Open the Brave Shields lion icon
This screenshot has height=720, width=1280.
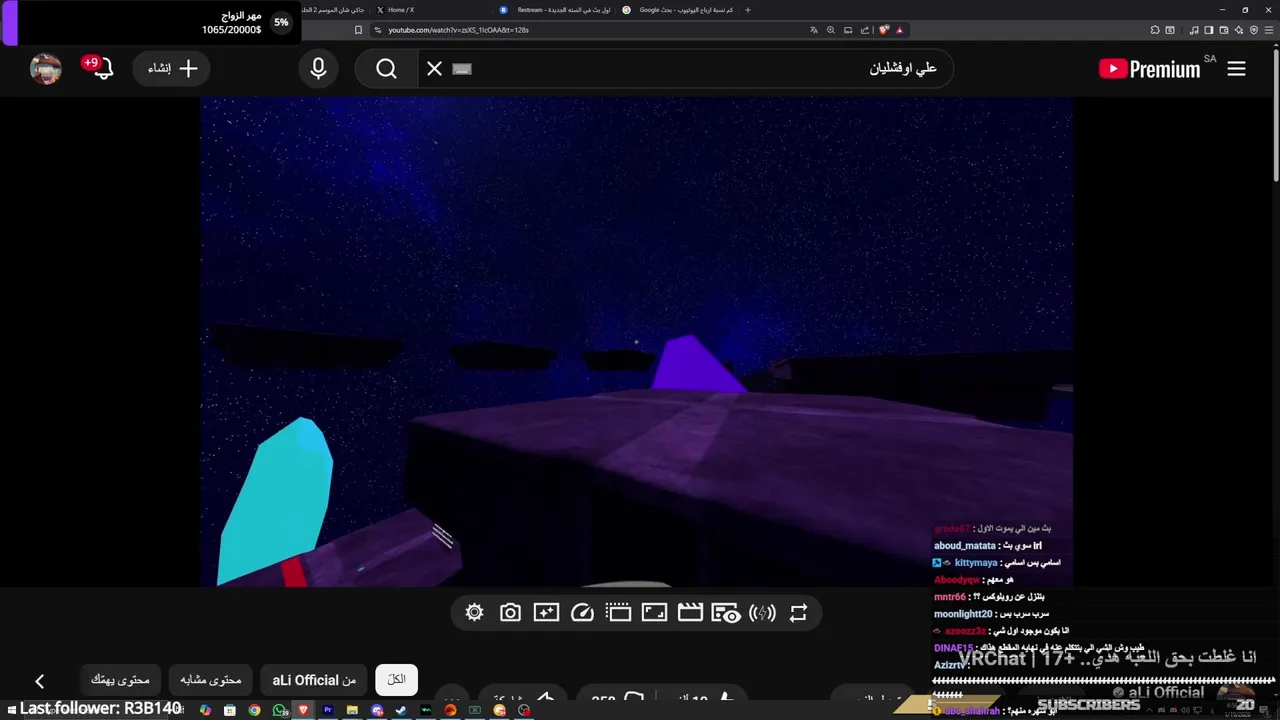[x=884, y=30]
